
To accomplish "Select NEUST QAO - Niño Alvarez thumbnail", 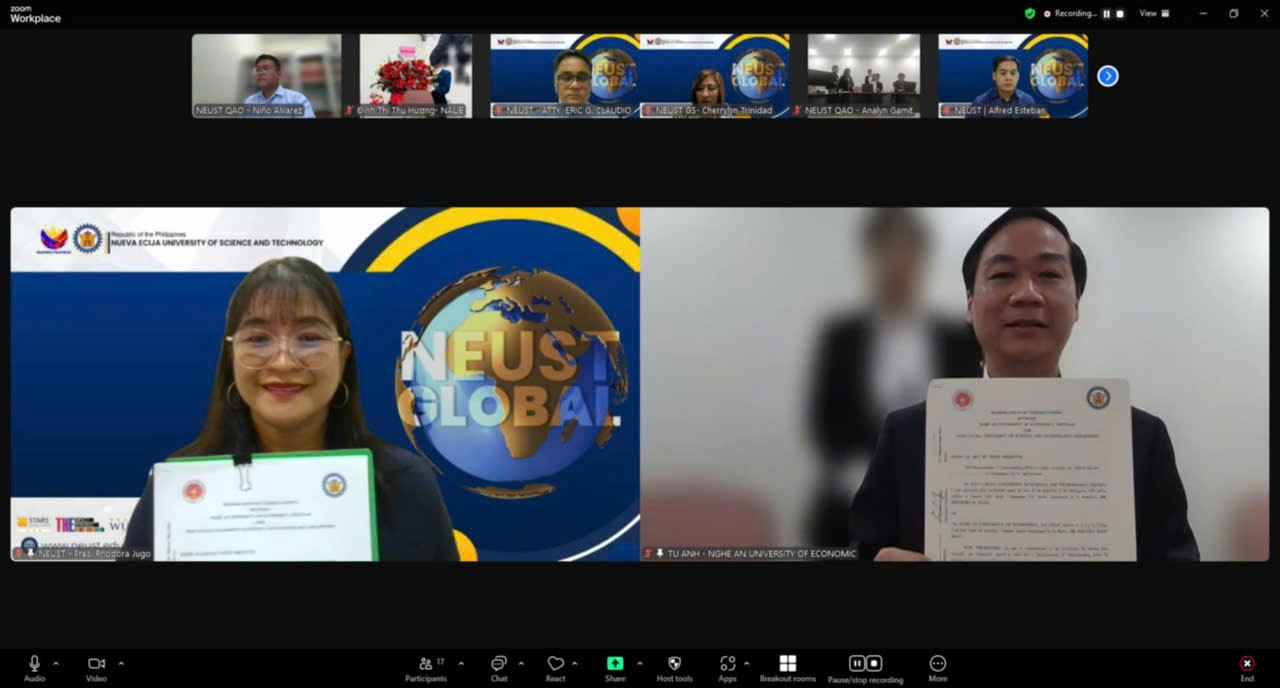I will (267, 76).
